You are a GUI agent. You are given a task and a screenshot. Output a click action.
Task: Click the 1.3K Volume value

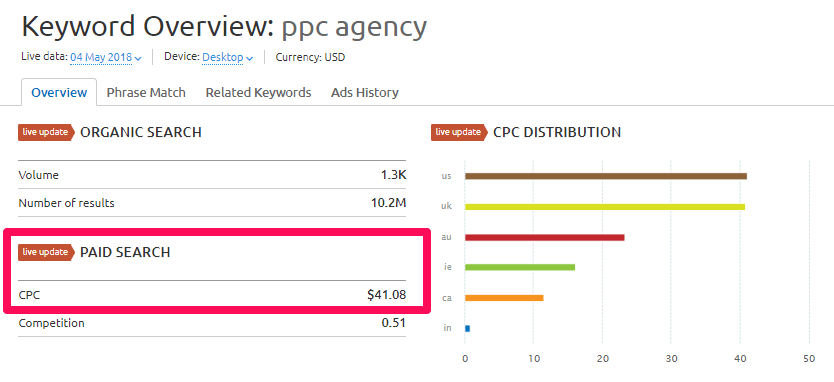click(394, 175)
